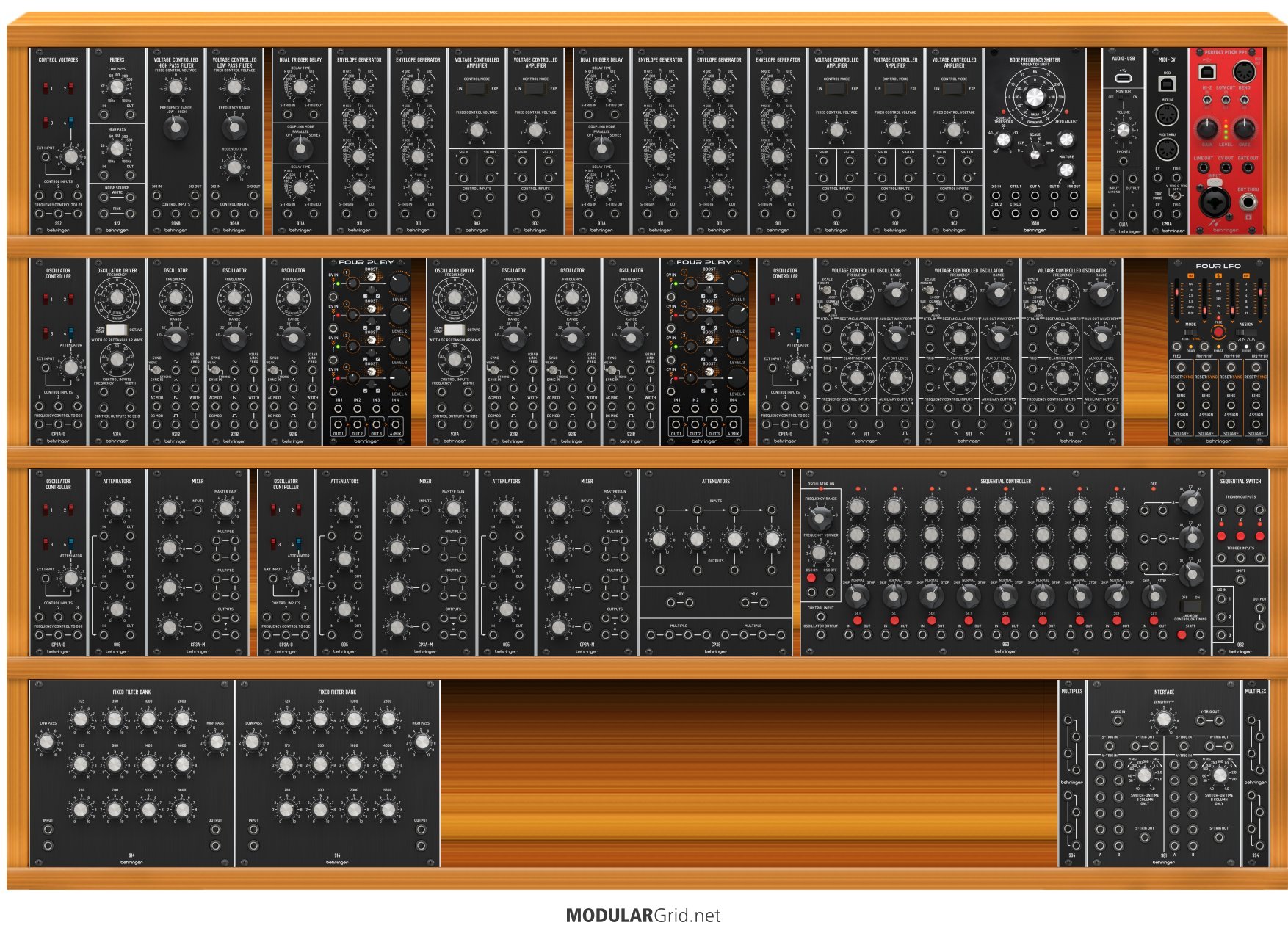Click the PINK noise jack on Filters module
Viewport: 1288px width, 931px height.
[104, 214]
